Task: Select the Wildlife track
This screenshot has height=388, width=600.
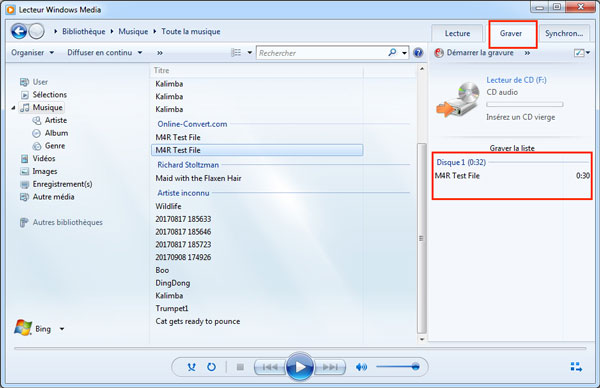Action: (168, 206)
